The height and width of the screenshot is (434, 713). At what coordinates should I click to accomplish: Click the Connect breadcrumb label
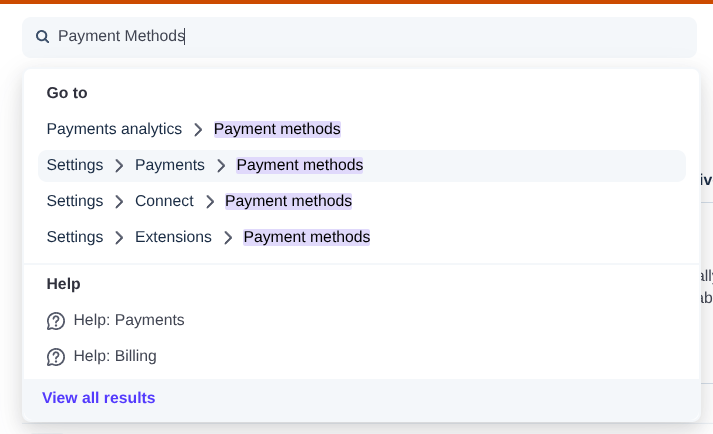pyautogui.click(x=164, y=201)
